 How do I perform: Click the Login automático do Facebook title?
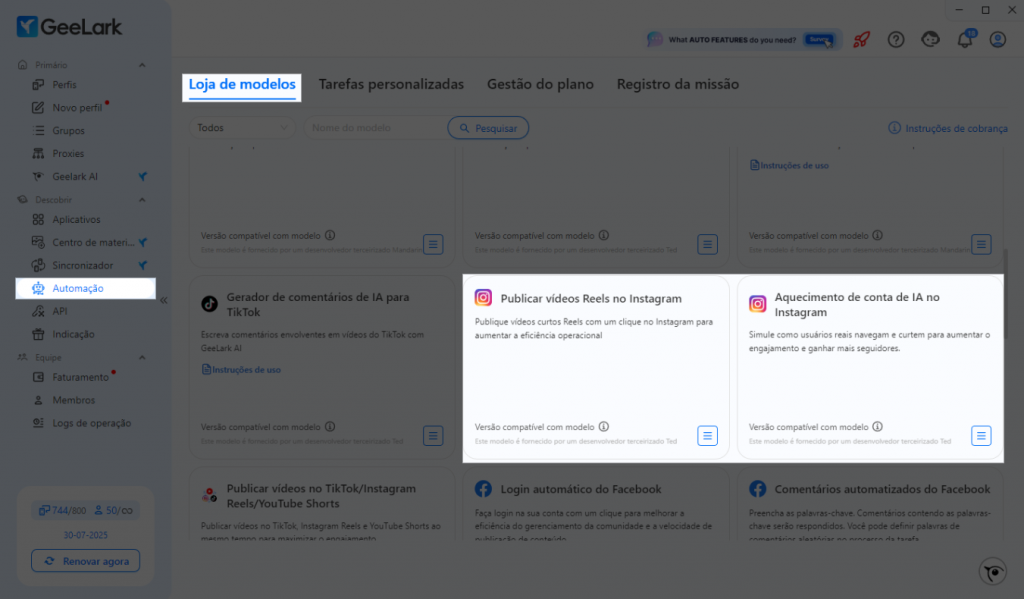point(581,489)
